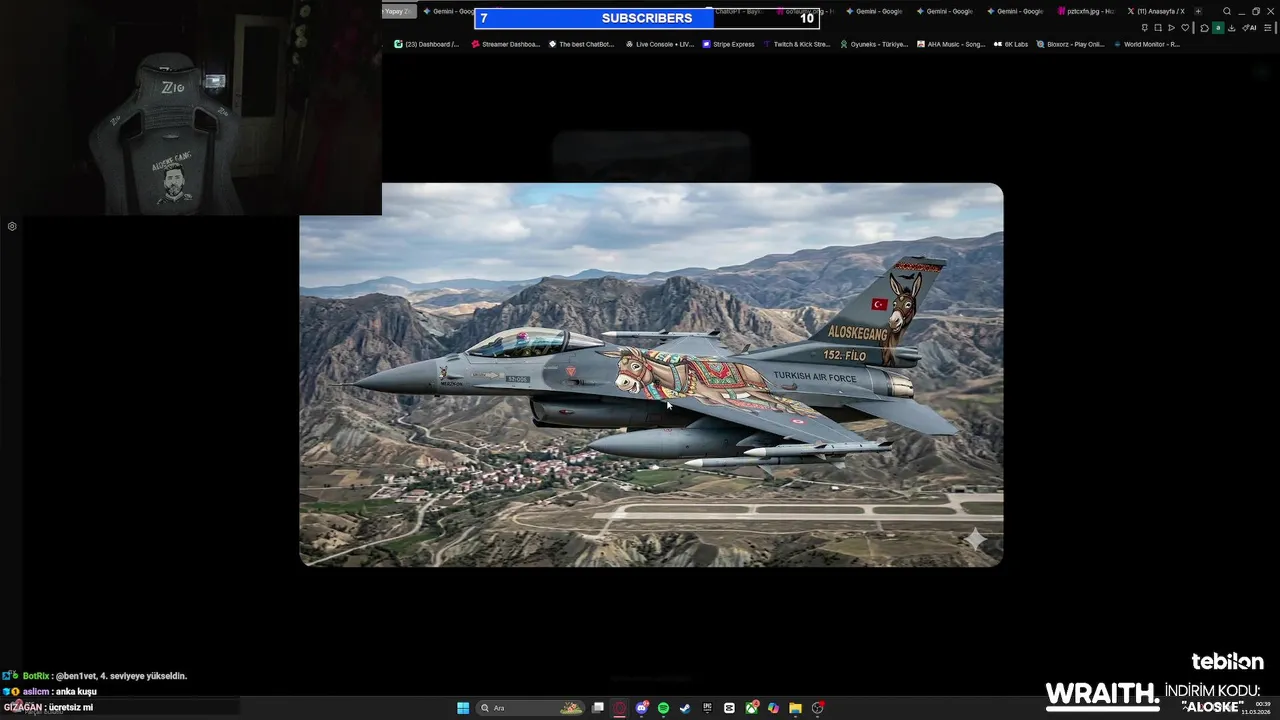
Task: Click the play triangle icon in toolbar
Action: [1171, 28]
